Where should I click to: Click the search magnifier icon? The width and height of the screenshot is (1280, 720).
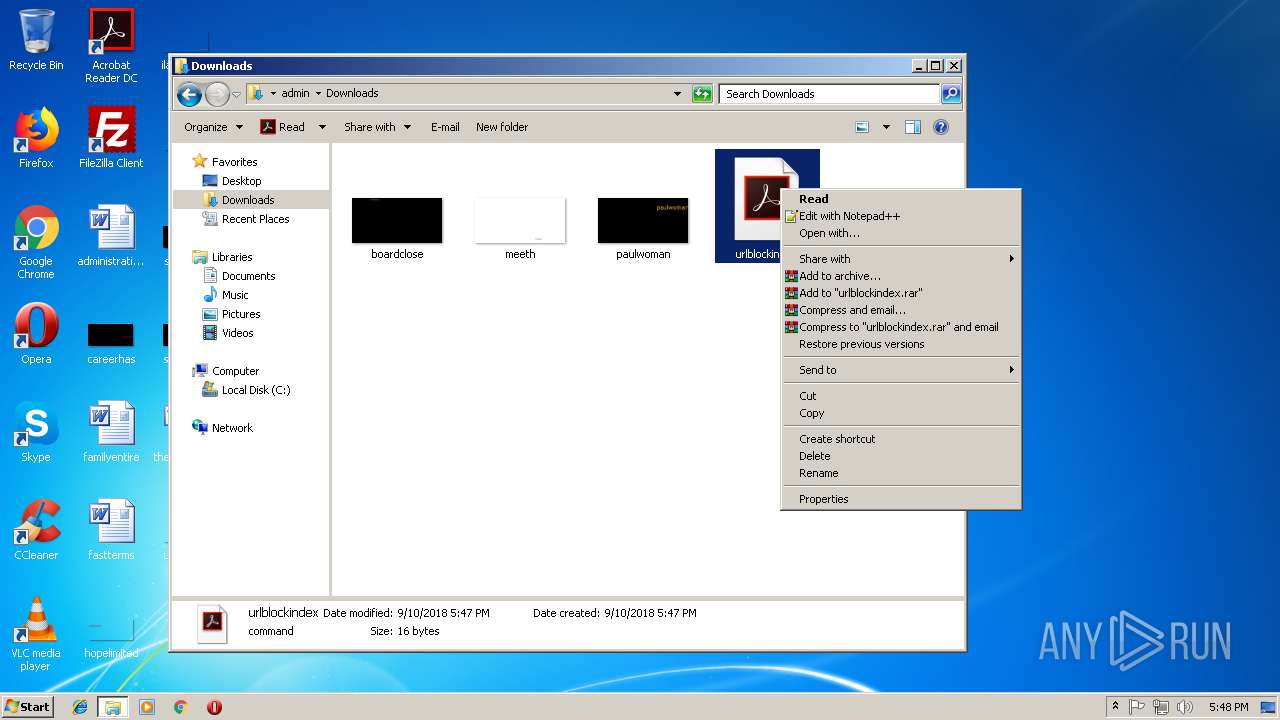coord(951,94)
